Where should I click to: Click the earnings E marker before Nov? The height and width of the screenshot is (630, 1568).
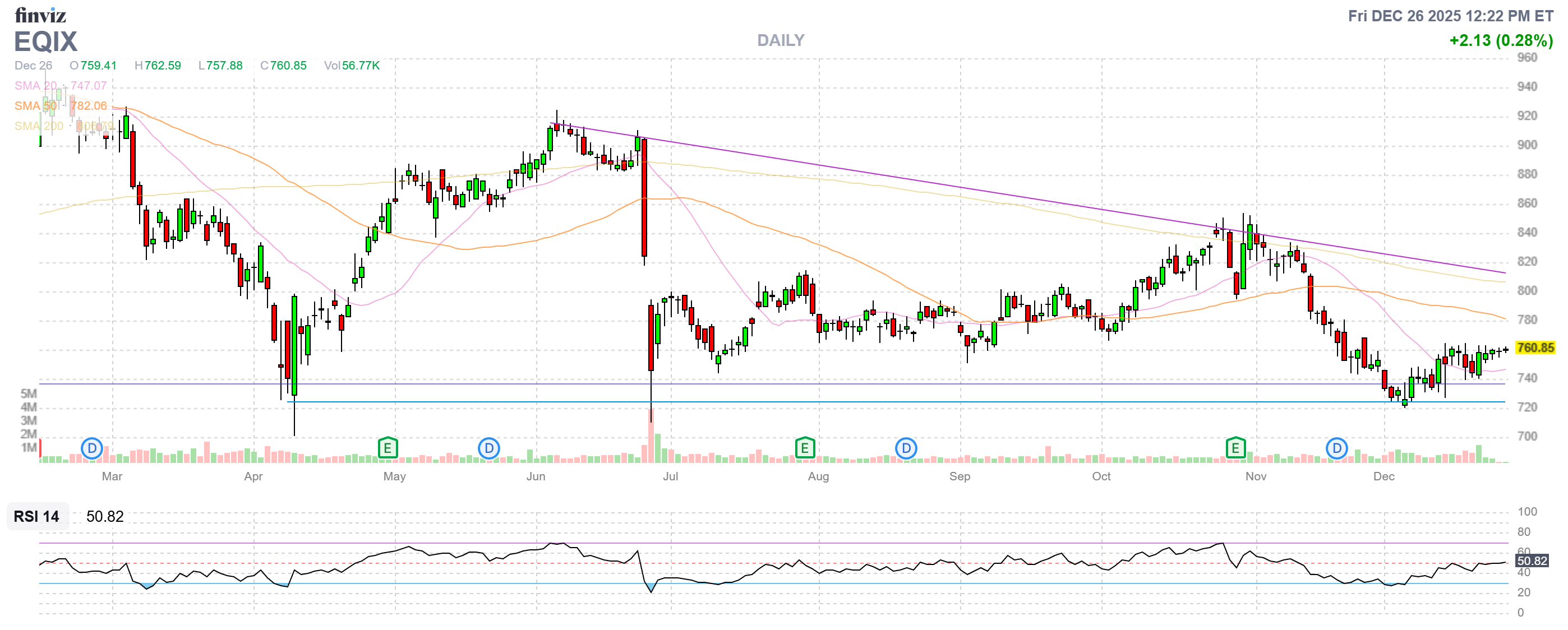click(x=1235, y=449)
